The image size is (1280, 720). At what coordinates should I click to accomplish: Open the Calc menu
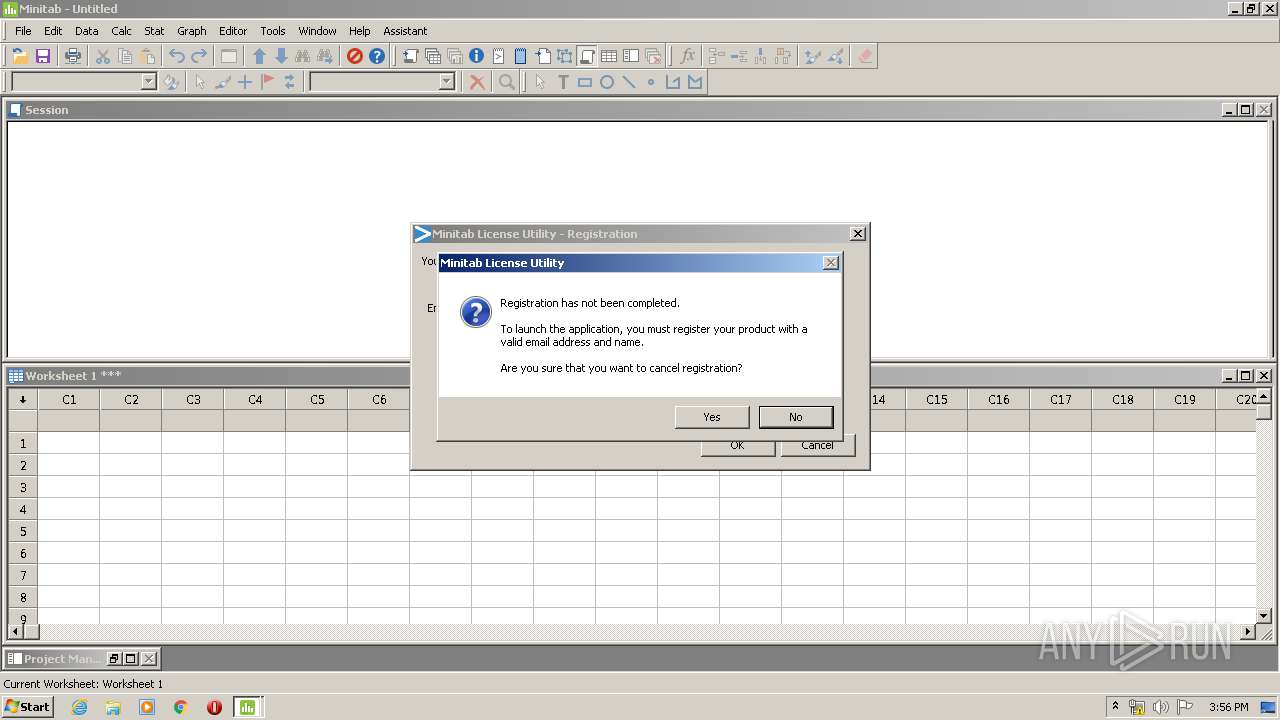point(121,31)
